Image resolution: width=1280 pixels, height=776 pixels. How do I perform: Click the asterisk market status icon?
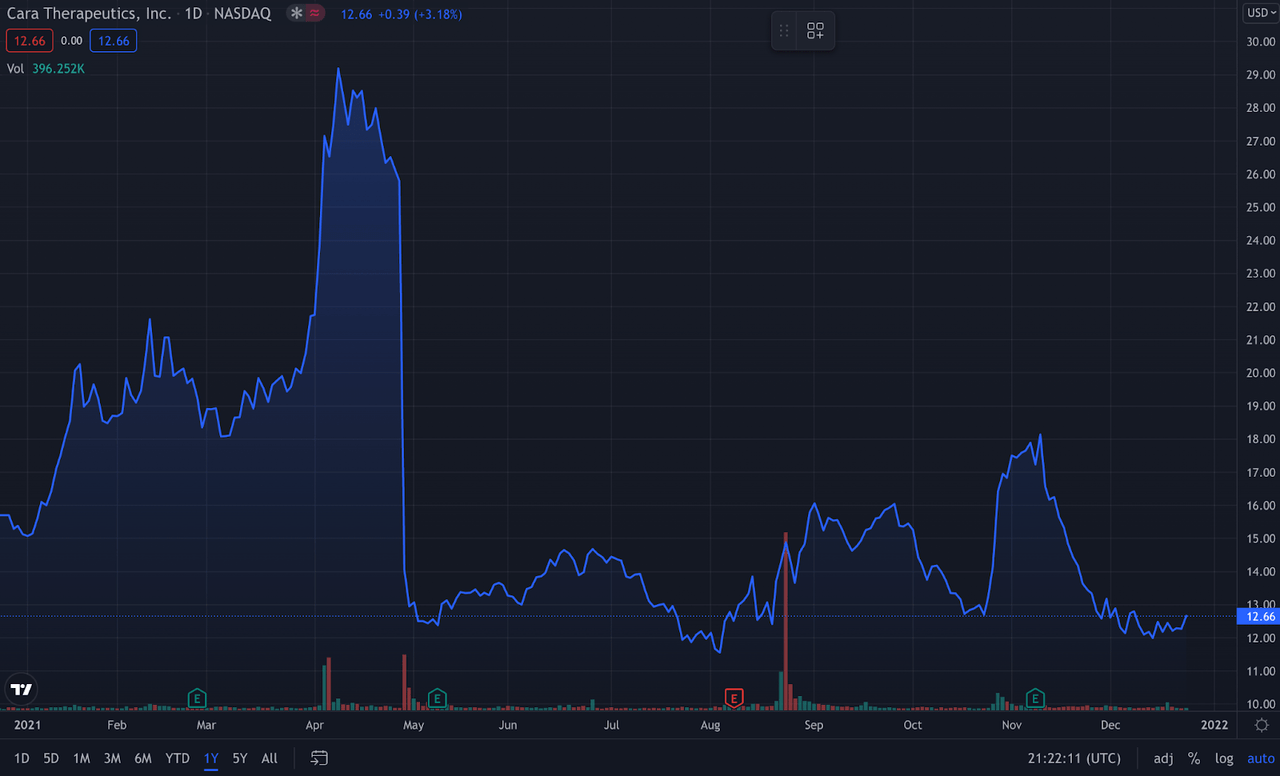click(x=296, y=14)
